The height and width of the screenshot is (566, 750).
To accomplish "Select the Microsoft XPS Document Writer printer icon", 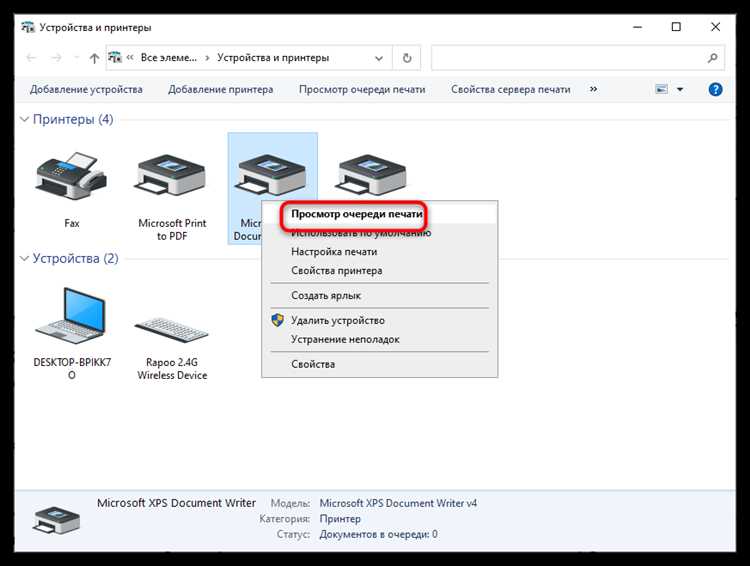I will click(272, 175).
